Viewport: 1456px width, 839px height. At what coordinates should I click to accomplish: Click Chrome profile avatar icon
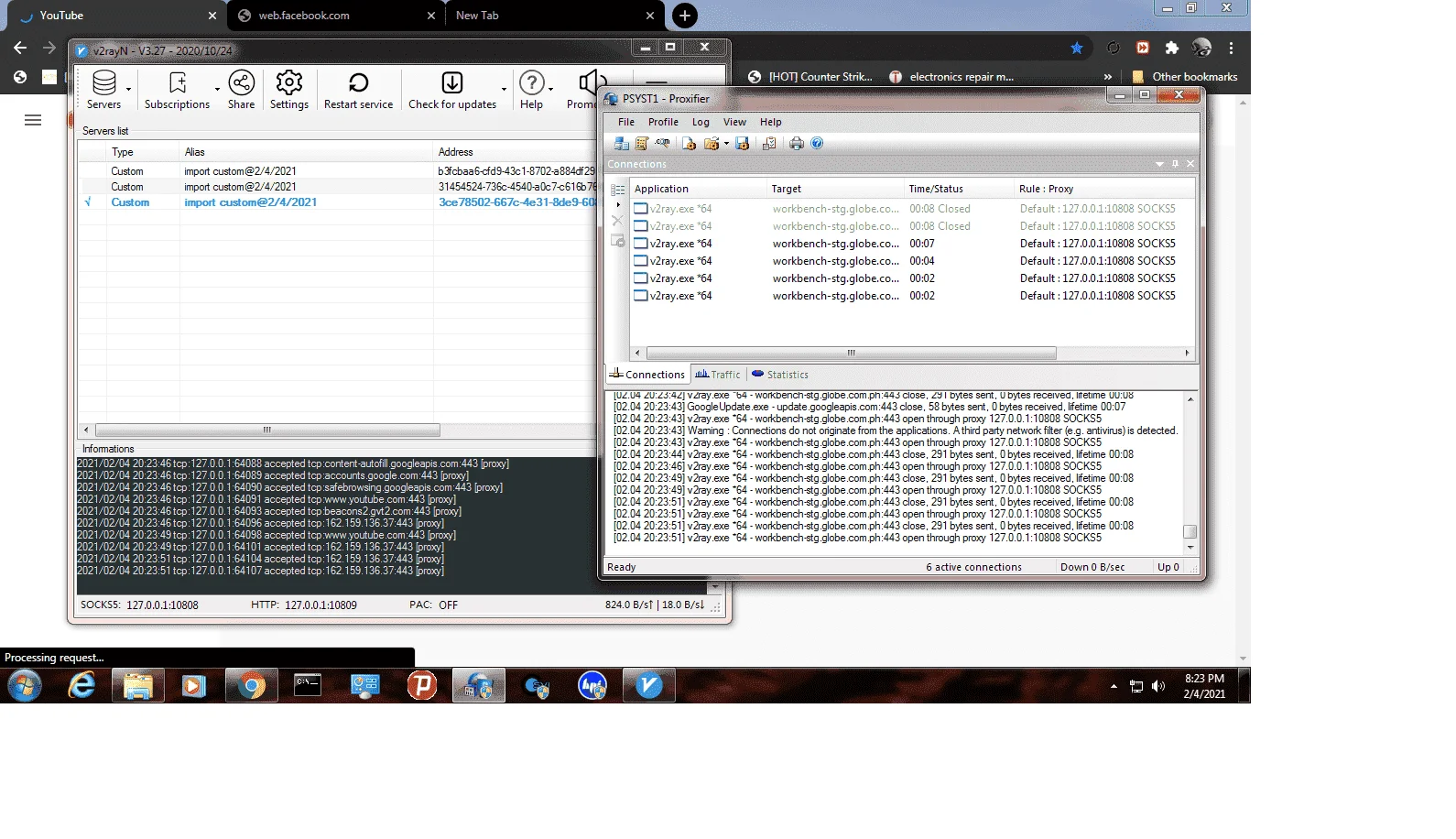[x=1201, y=48]
